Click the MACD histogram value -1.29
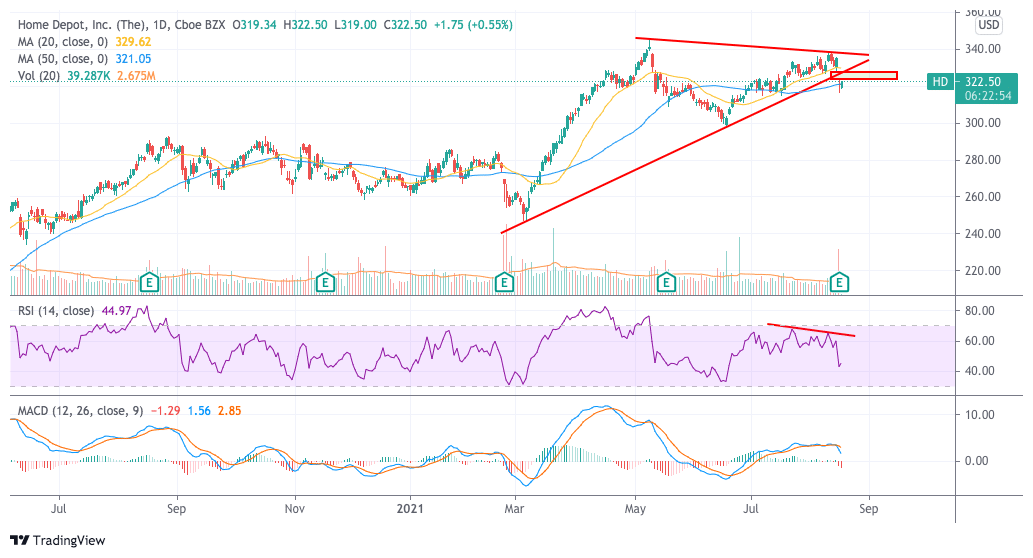The width and height of the screenshot is (1033, 558). [x=165, y=411]
